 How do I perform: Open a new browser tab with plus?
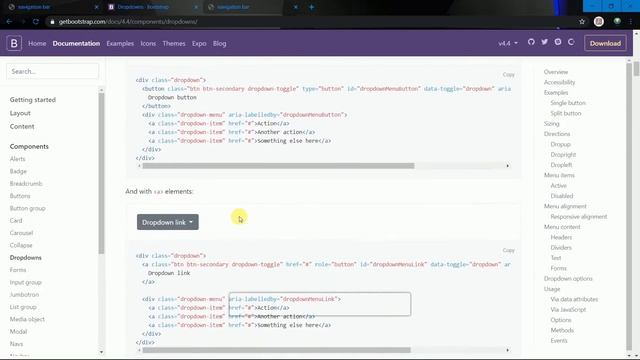(311, 7)
